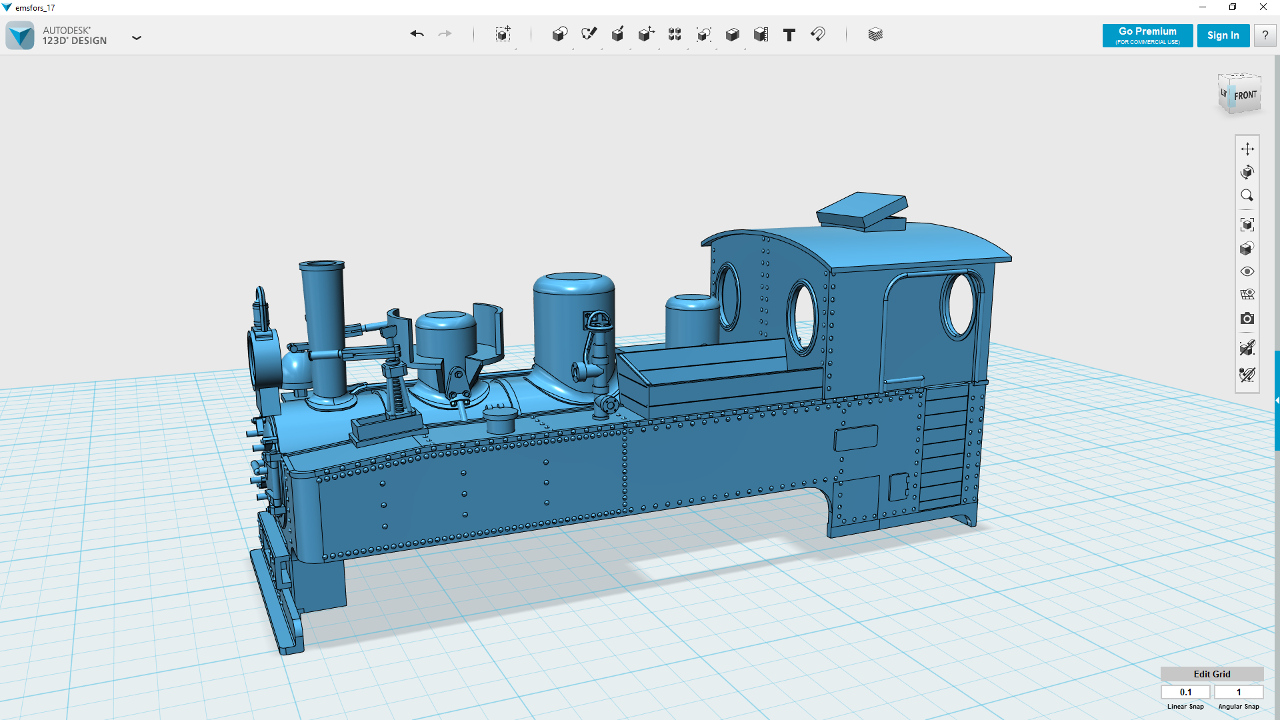The width and height of the screenshot is (1280, 720).
Task: Toggle solids and mesh visibility eye
Action: (x=1247, y=272)
